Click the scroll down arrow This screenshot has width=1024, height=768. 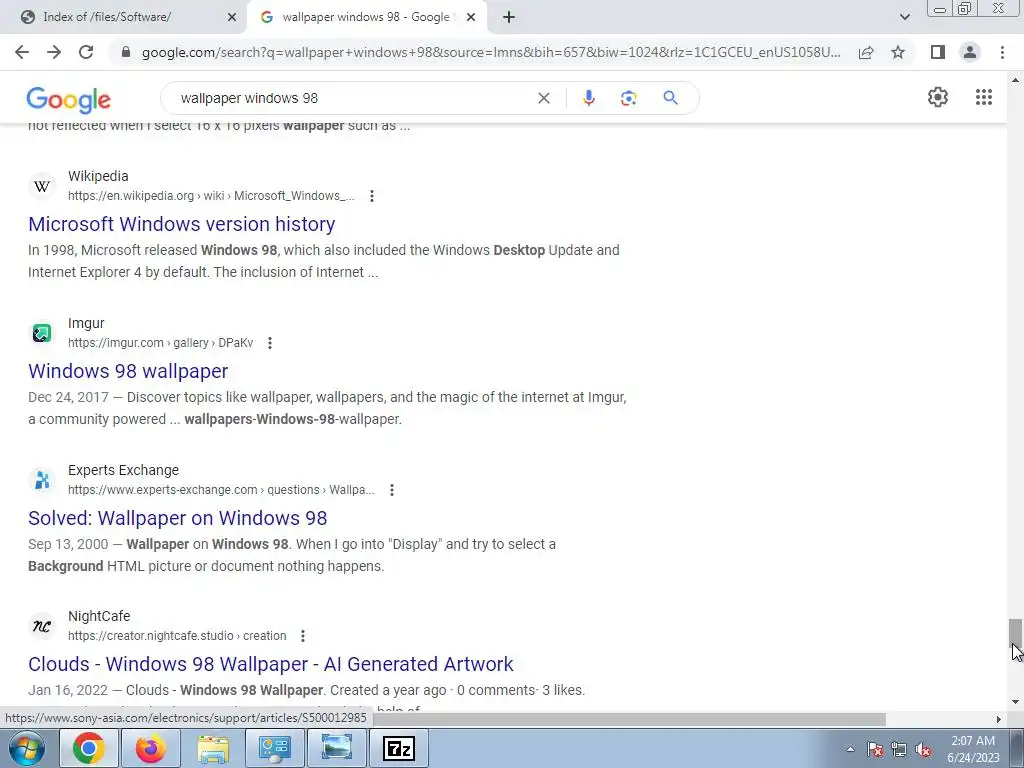tap(1015, 702)
